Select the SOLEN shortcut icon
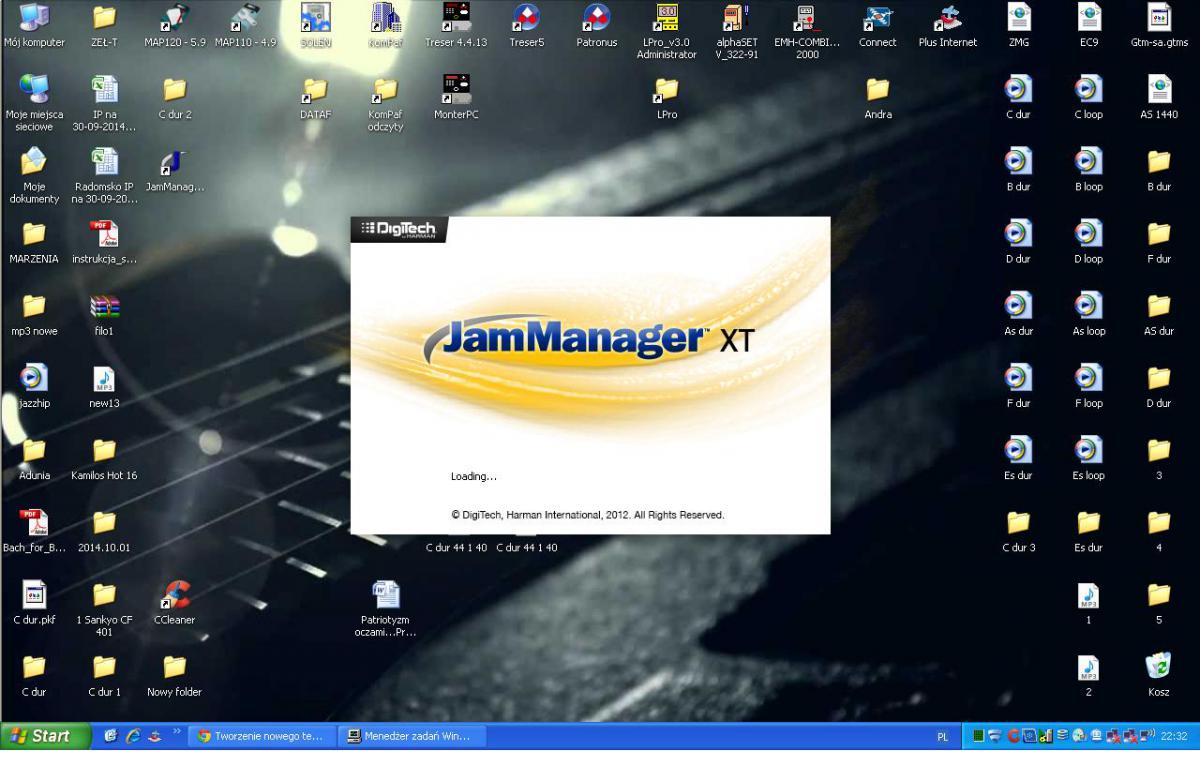Image resolution: width=1200 pixels, height=781 pixels. click(316, 26)
